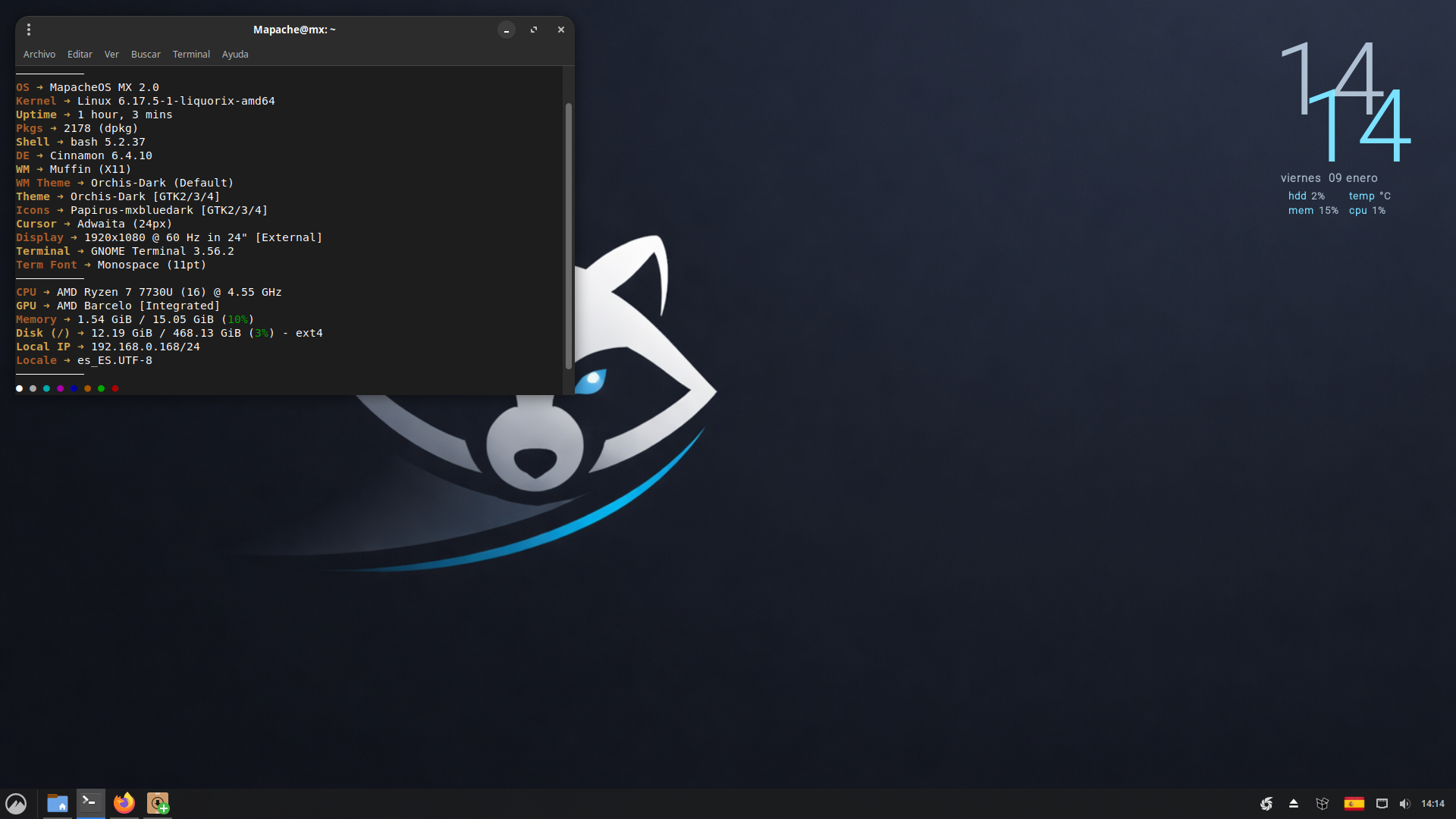Click the DE value 'Cinnamon 6.4.10'
This screenshot has width=1456, height=819.
101,155
